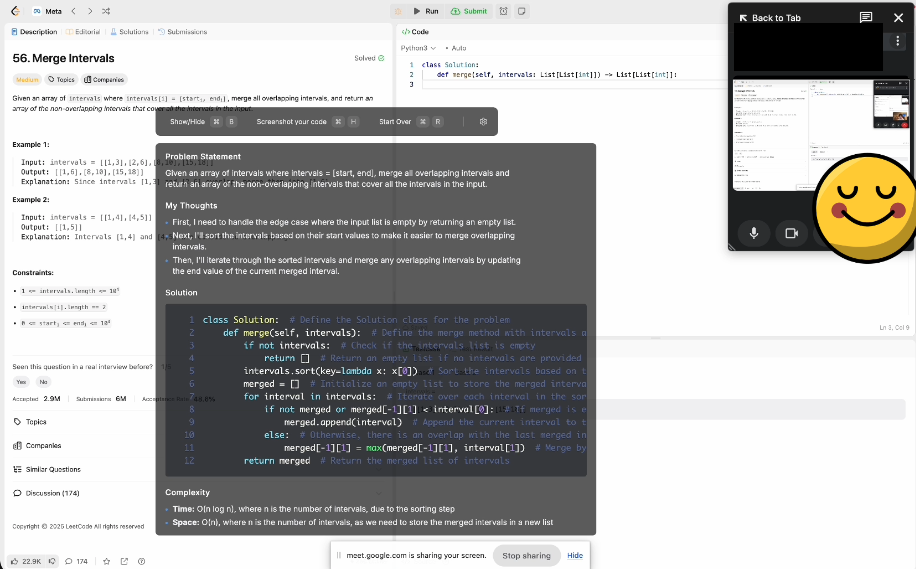The width and height of the screenshot is (916, 569).
Task: Select the Code panel tab
Action: tap(415, 32)
